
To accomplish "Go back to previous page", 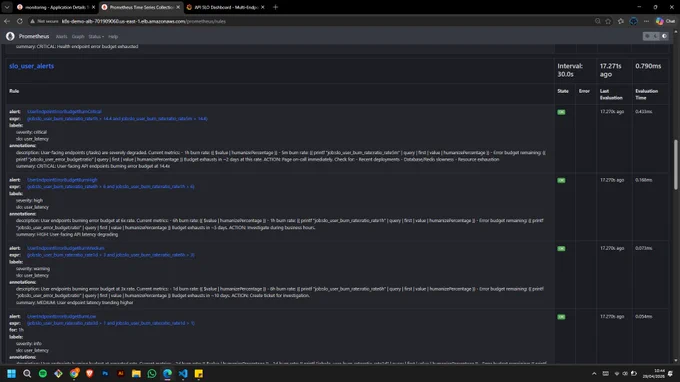I will tap(7, 21).
